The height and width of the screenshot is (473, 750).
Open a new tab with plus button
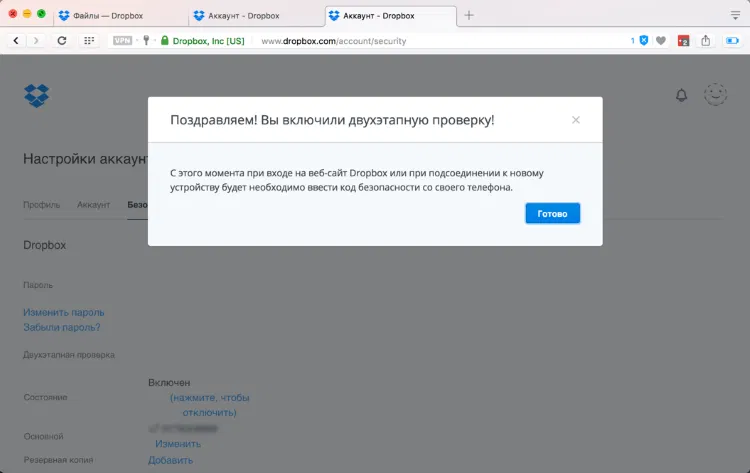tap(469, 15)
